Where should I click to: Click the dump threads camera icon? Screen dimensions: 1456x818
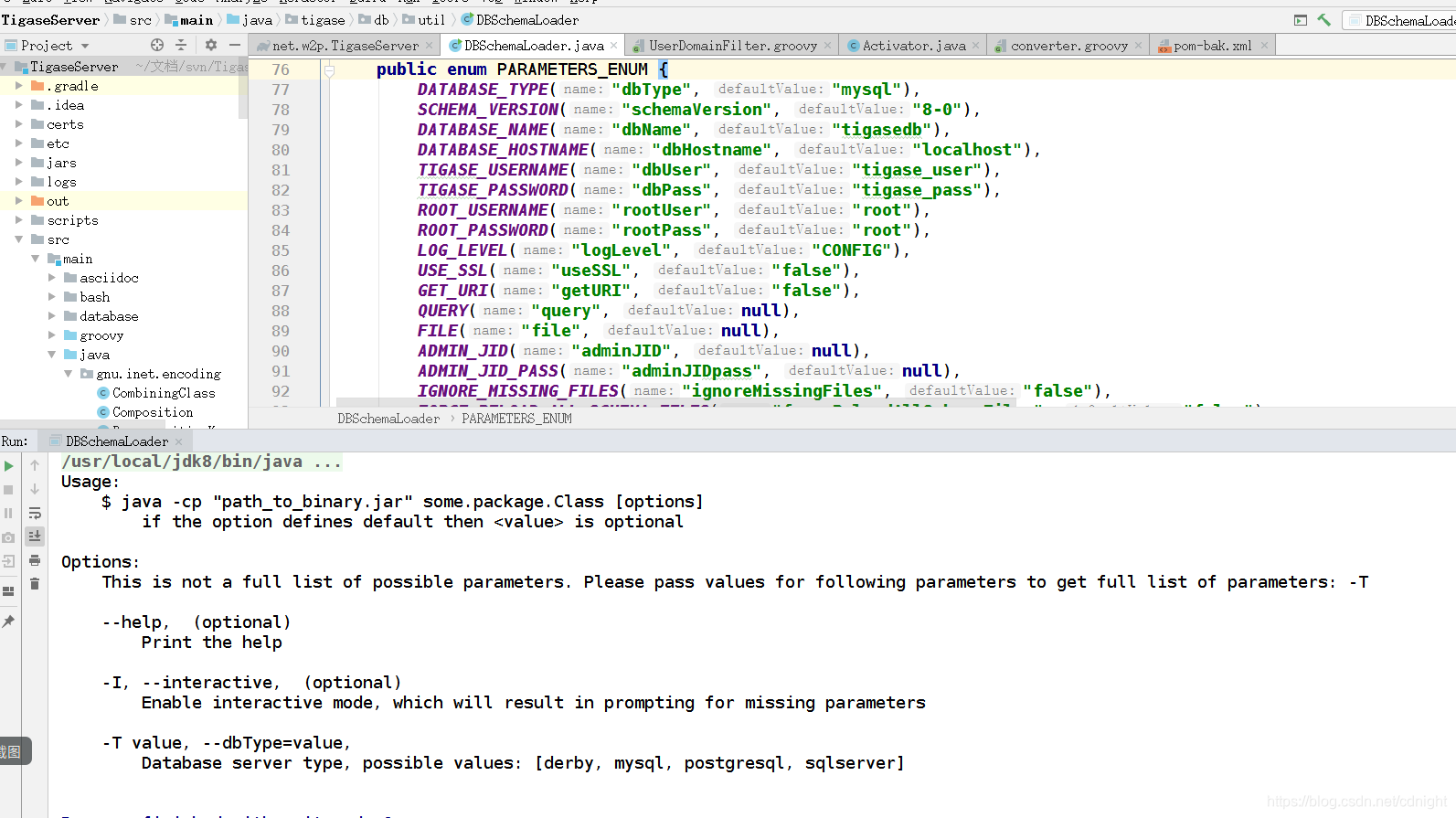click(x=9, y=537)
